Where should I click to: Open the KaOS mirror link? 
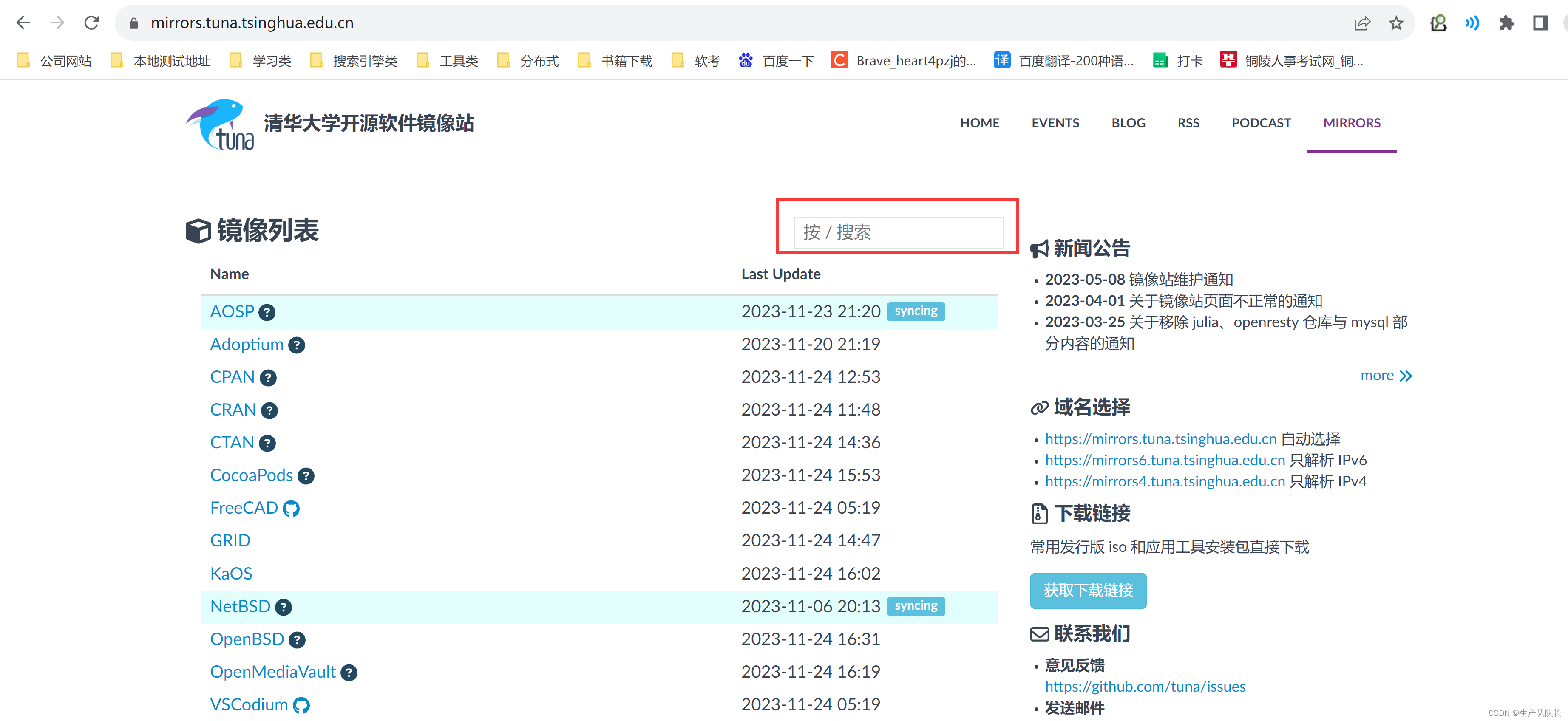coord(231,574)
